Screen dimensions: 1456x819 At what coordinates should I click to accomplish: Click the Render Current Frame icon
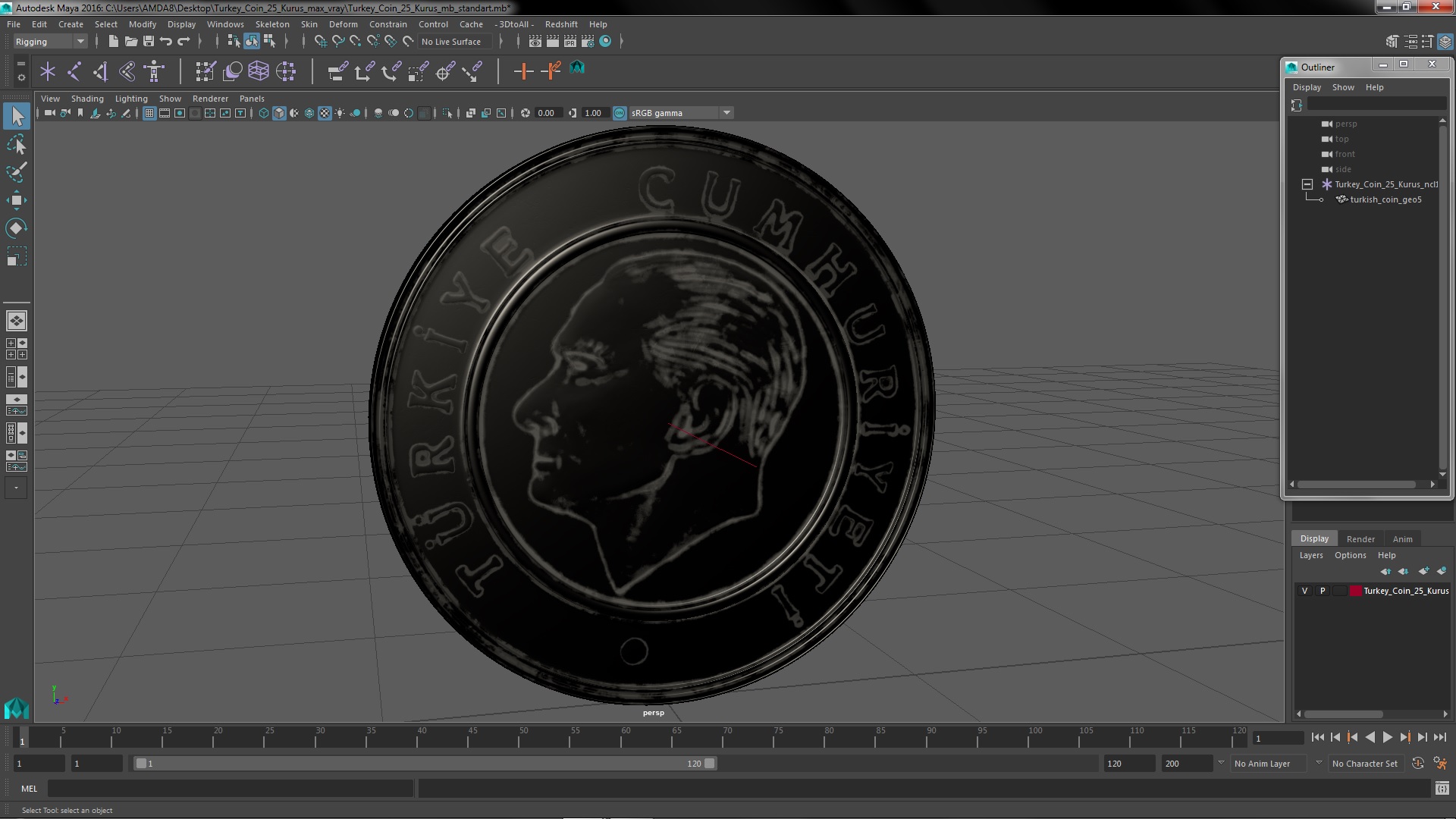552,41
